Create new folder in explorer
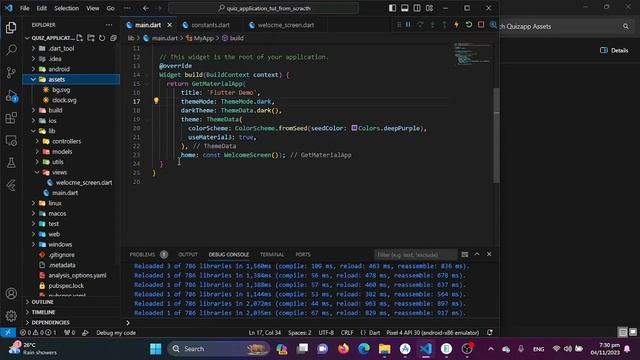This screenshot has width=640, height=360. point(91,38)
